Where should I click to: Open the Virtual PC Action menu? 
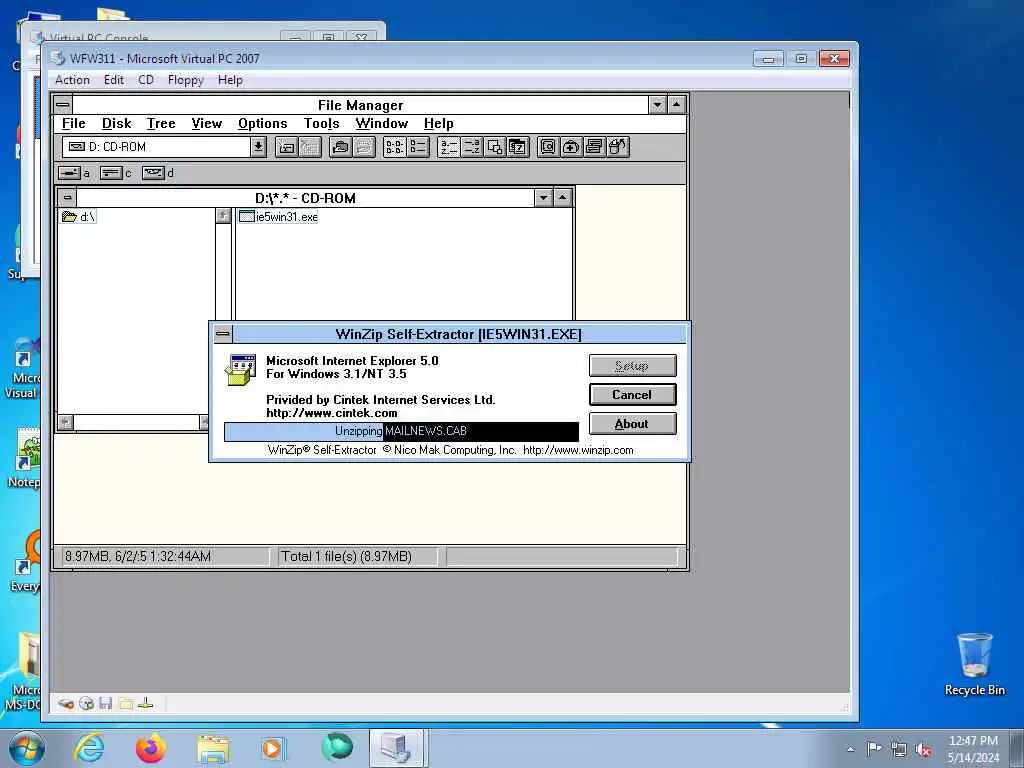click(72, 80)
